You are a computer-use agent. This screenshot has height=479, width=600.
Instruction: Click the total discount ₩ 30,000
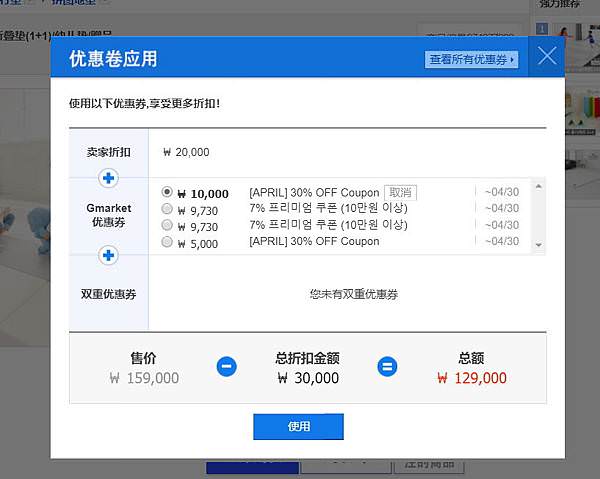click(308, 378)
